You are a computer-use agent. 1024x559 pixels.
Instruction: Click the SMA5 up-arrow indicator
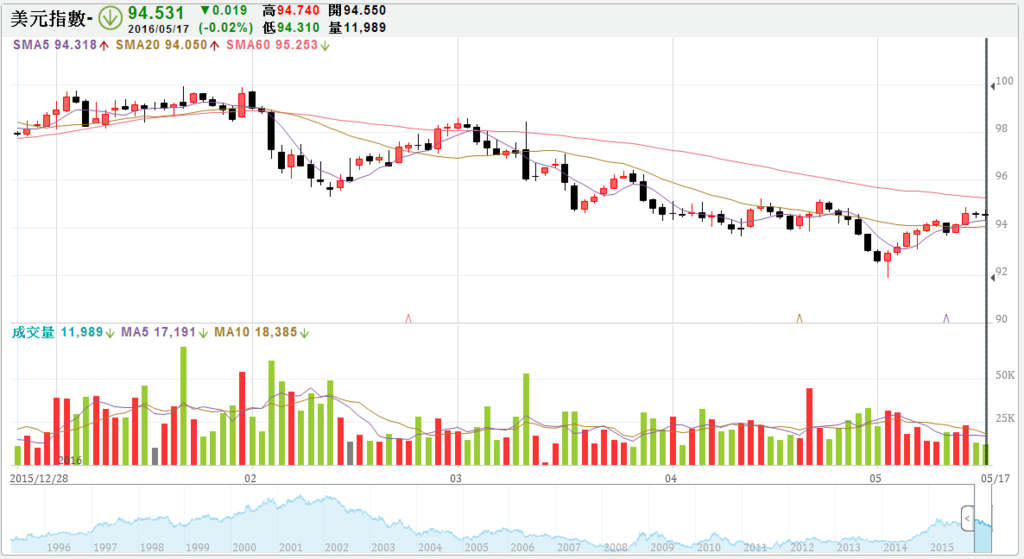(104, 46)
